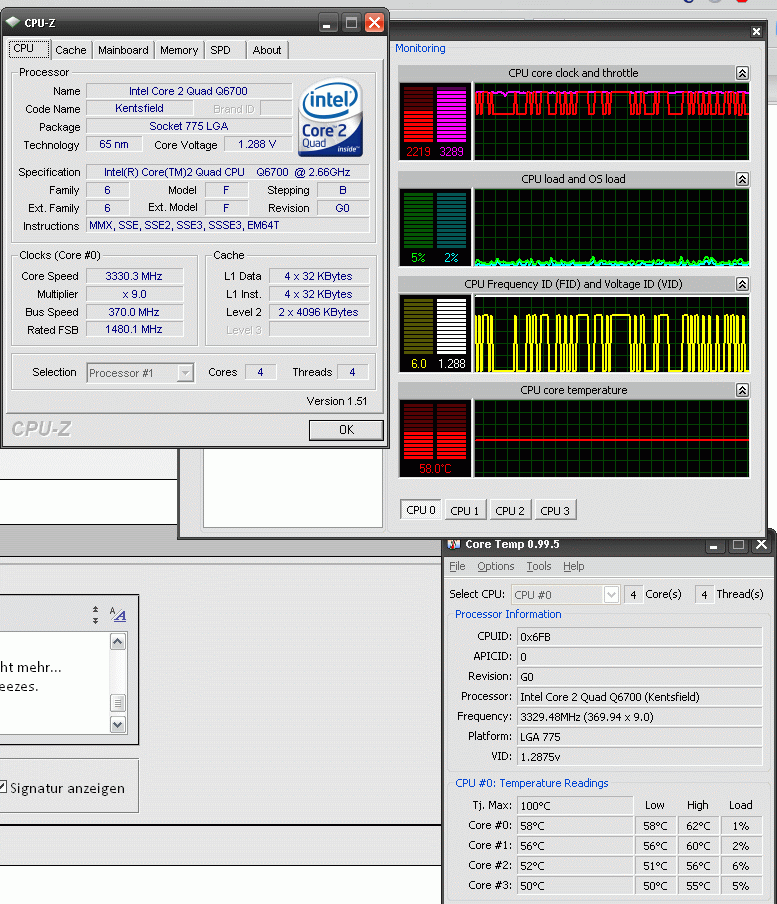Click the Instructions field MMX, SSE, SSE2
This screenshot has width=777, height=904.
[x=228, y=225]
